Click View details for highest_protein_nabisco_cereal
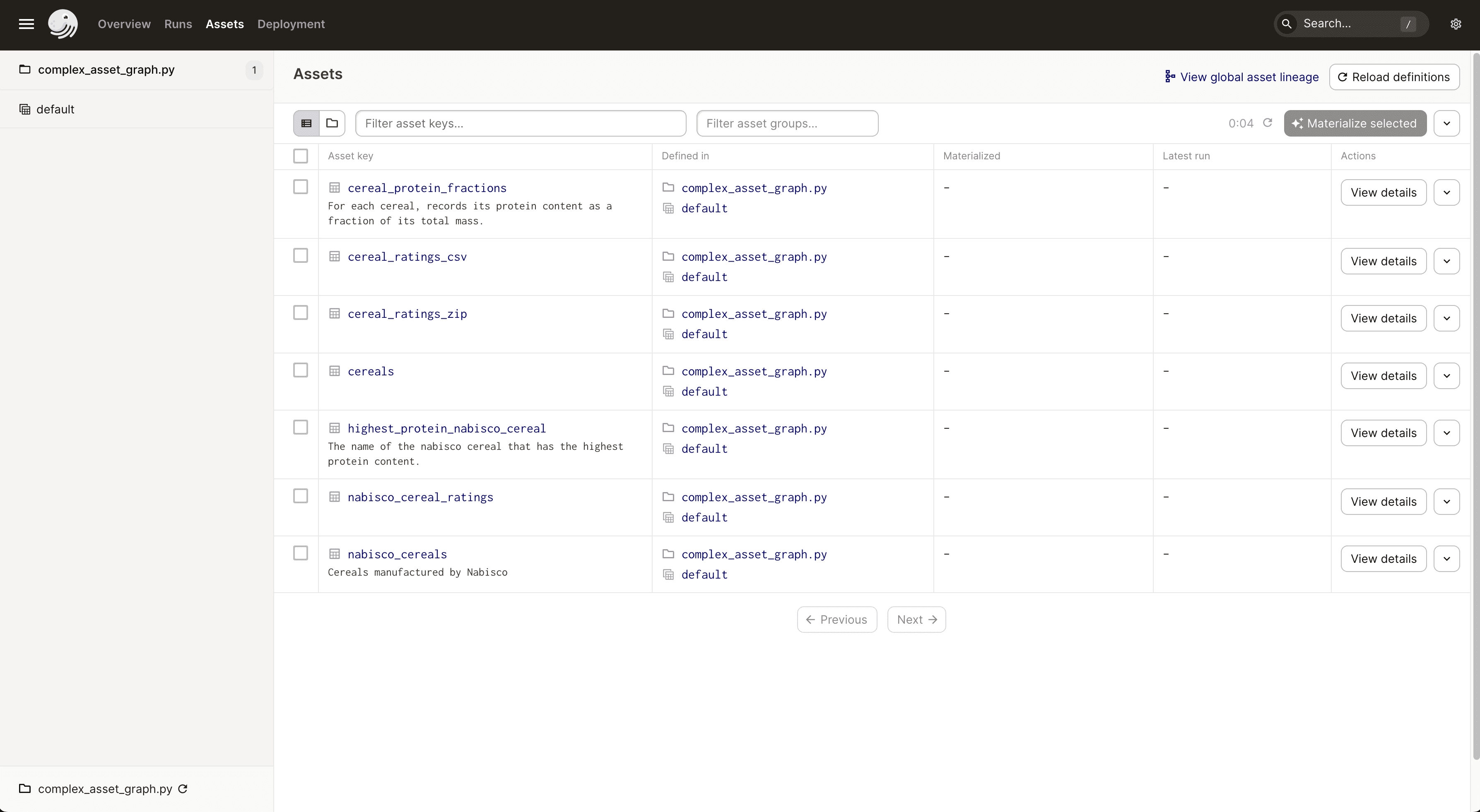This screenshot has width=1480, height=812. coord(1384,432)
